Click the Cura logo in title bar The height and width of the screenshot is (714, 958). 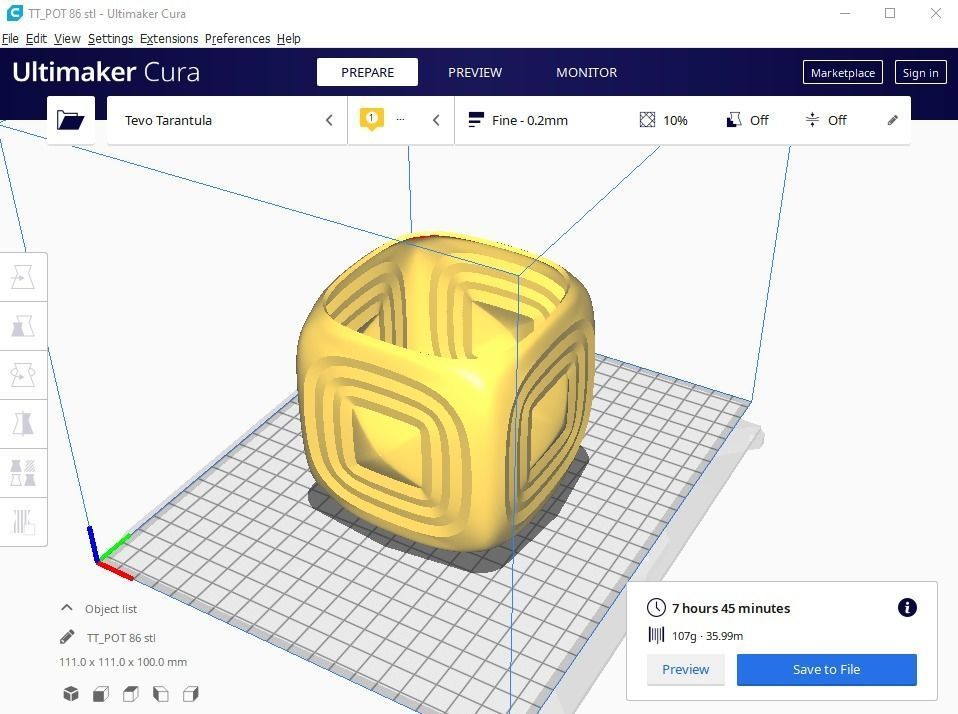[x=14, y=13]
